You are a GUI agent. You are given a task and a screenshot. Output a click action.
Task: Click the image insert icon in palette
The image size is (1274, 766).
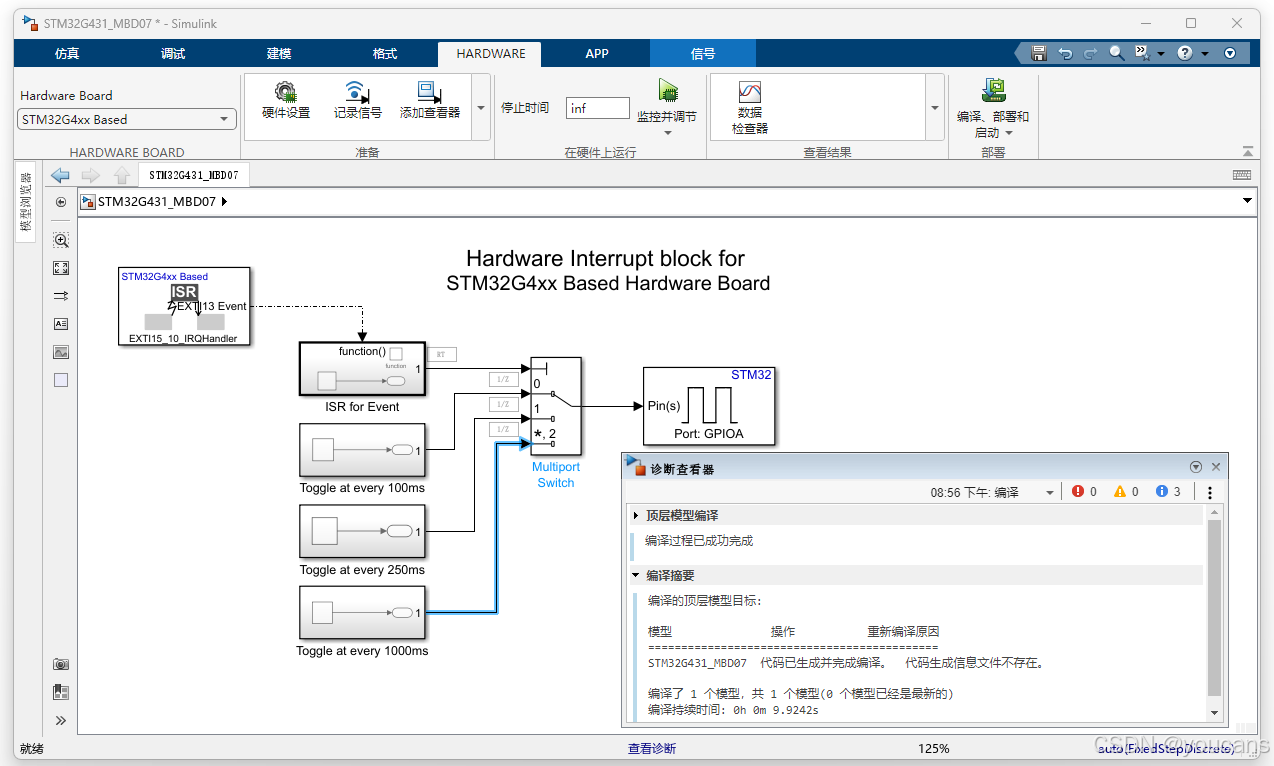tap(61, 352)
